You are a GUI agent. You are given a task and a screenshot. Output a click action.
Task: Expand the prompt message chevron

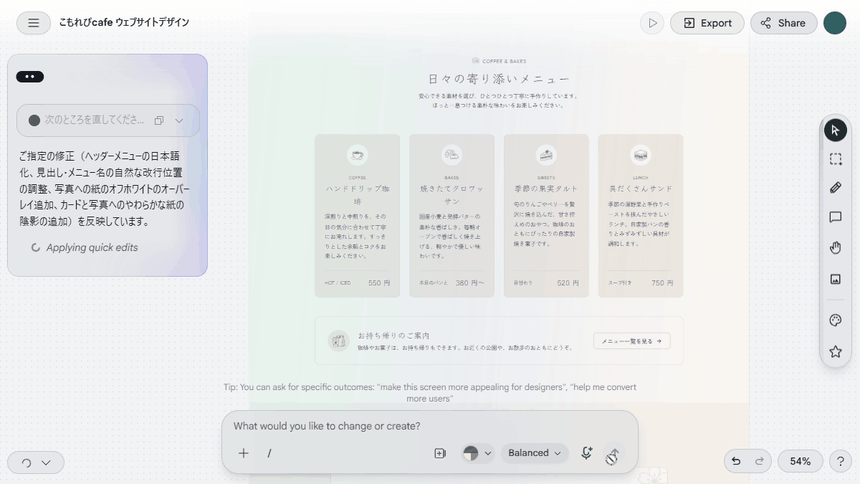pyautogui.click(x=179, y=121)
